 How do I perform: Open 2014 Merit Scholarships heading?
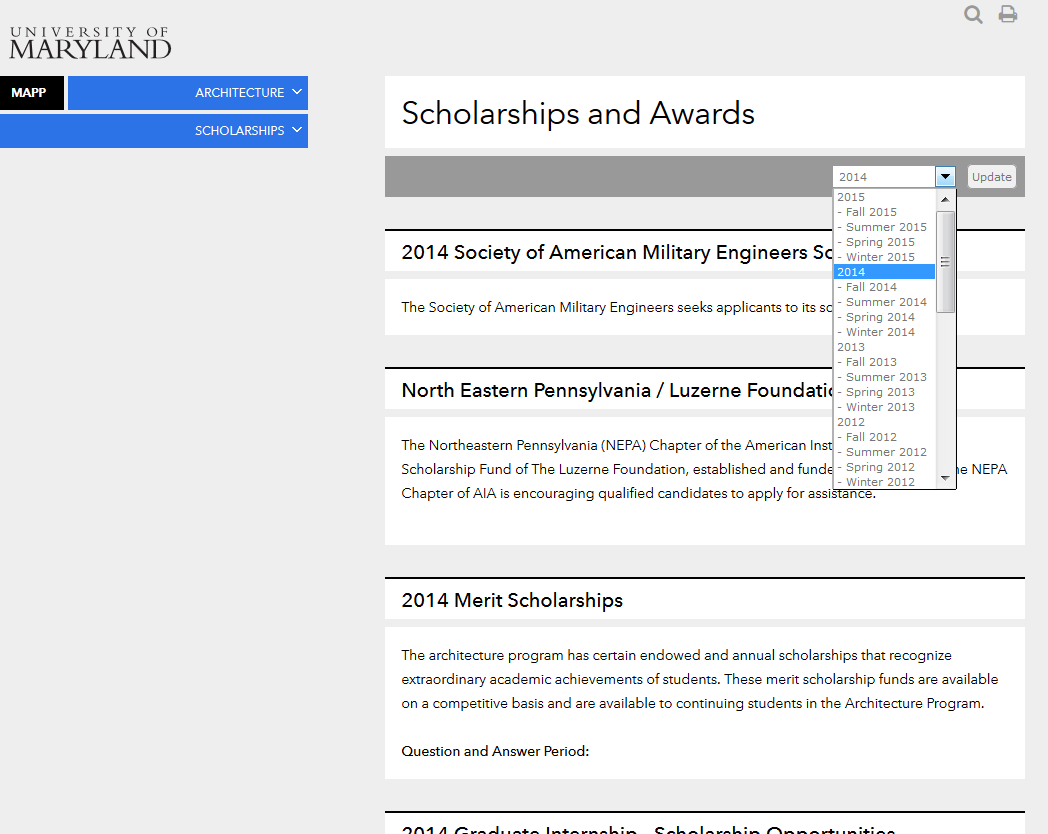[x=512, y=600]
